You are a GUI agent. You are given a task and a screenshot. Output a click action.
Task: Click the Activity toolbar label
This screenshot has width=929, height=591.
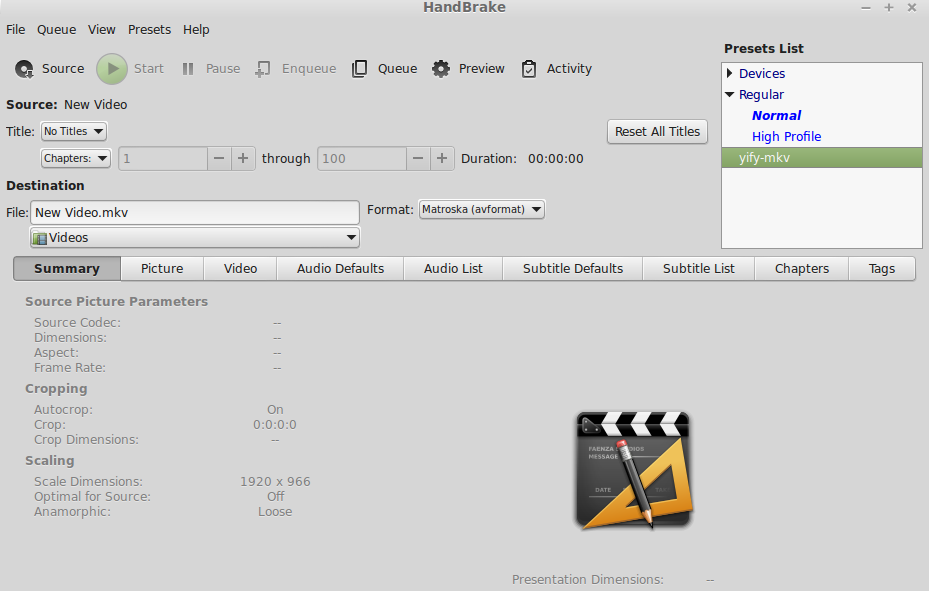click(x=569, y=69)
